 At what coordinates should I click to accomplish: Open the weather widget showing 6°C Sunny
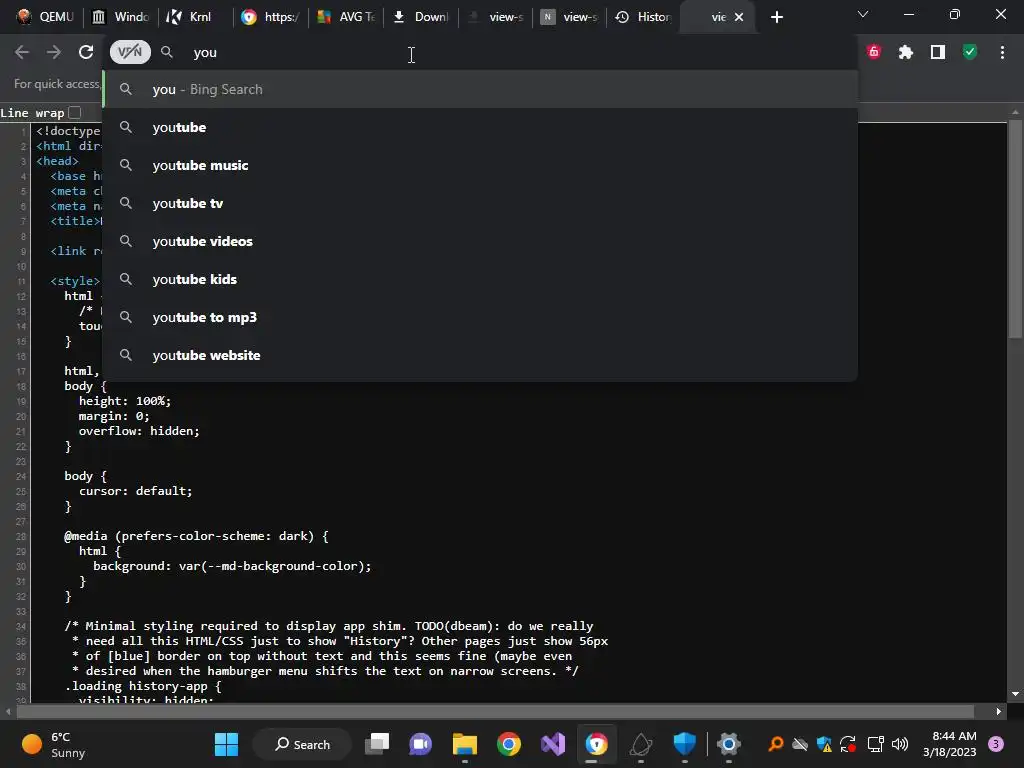[54, 744]
